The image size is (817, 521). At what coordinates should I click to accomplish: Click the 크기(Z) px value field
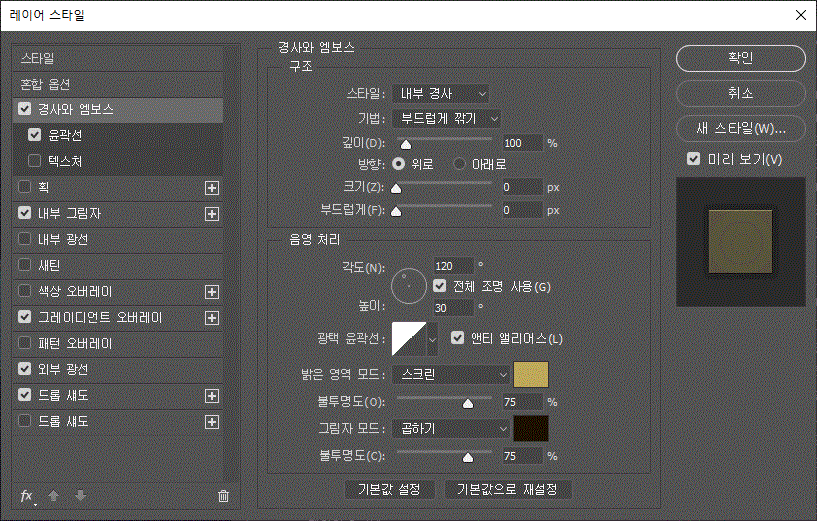(523, 187)
